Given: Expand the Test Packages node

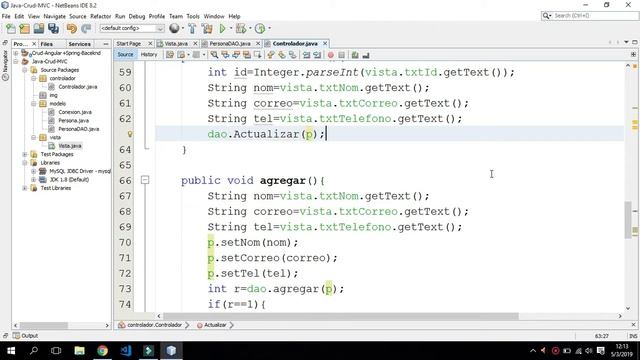Looking at the screenshot, I should coord(25,154).
